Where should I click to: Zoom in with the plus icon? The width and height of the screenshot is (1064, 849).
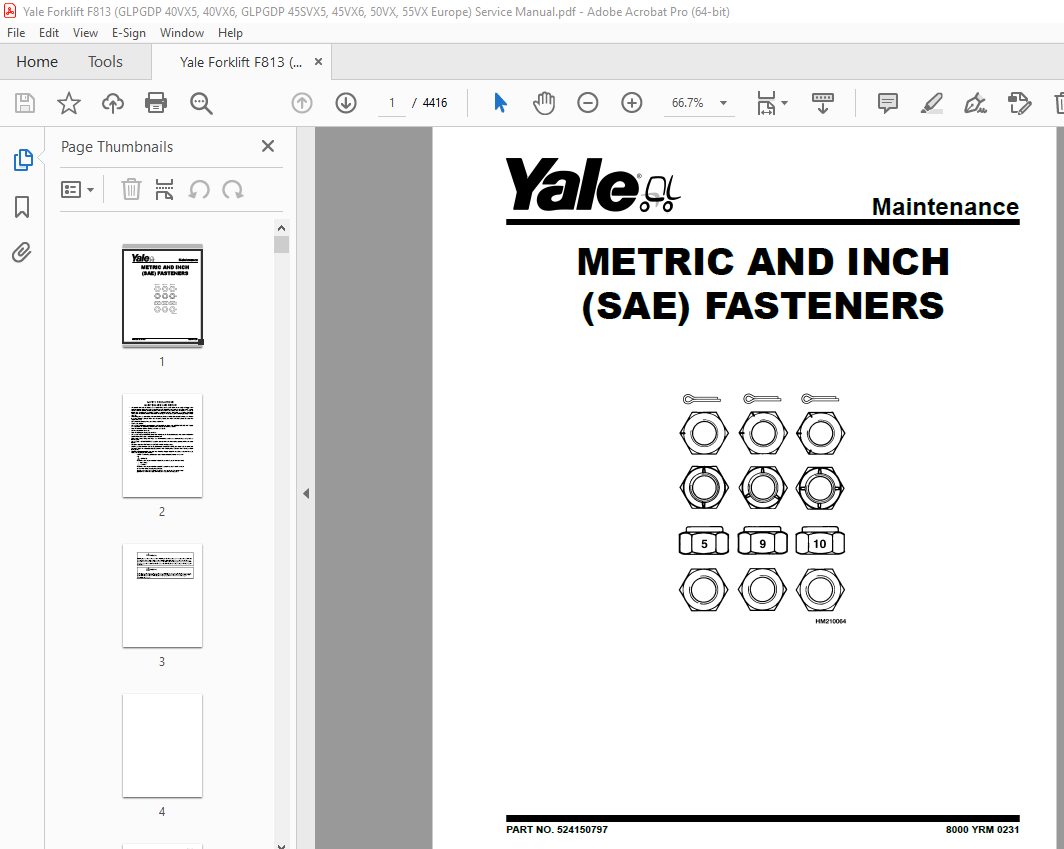pos(632,103)
